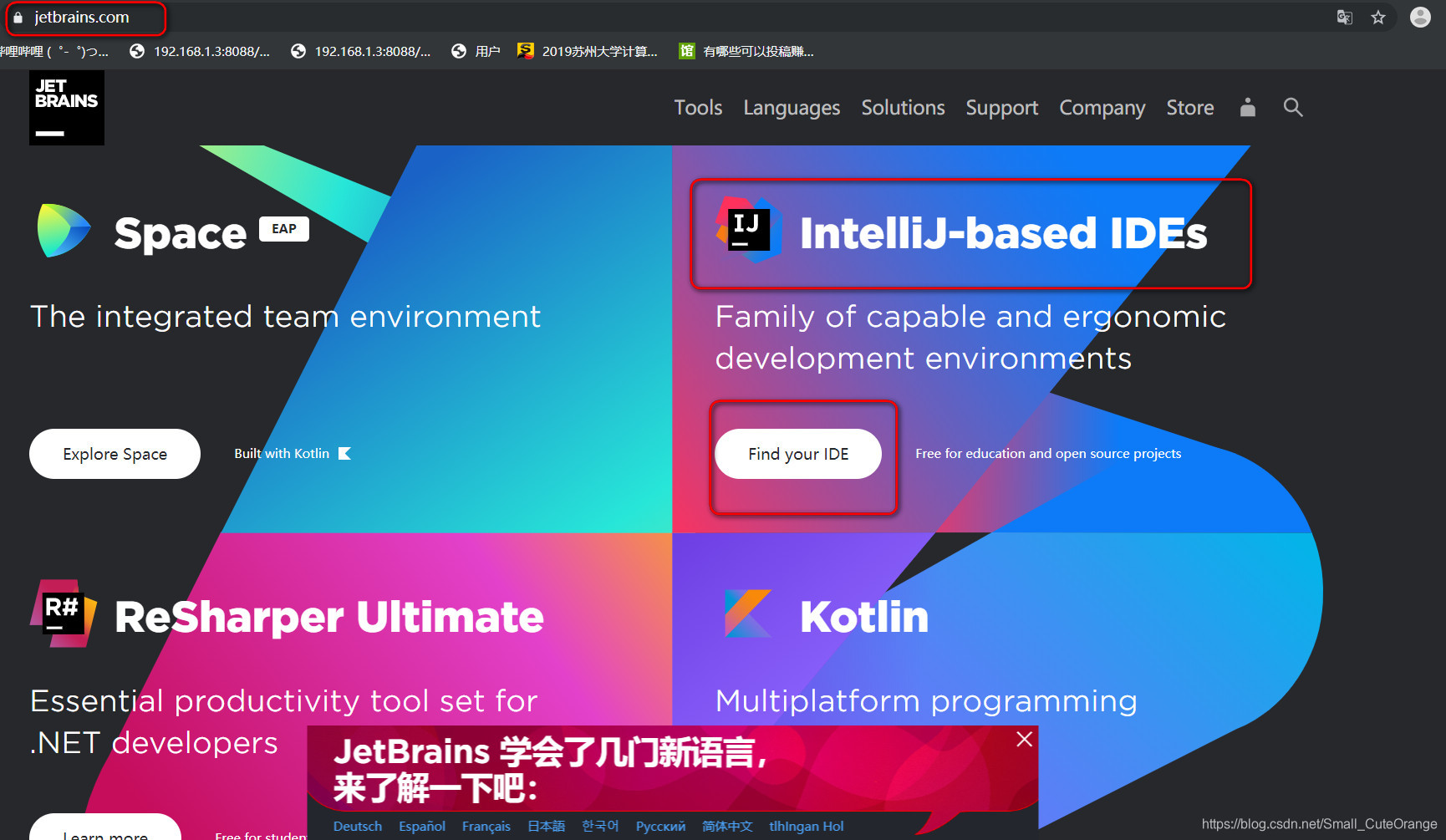Select Français language link
1446x840 pixels.
point(486,826)
